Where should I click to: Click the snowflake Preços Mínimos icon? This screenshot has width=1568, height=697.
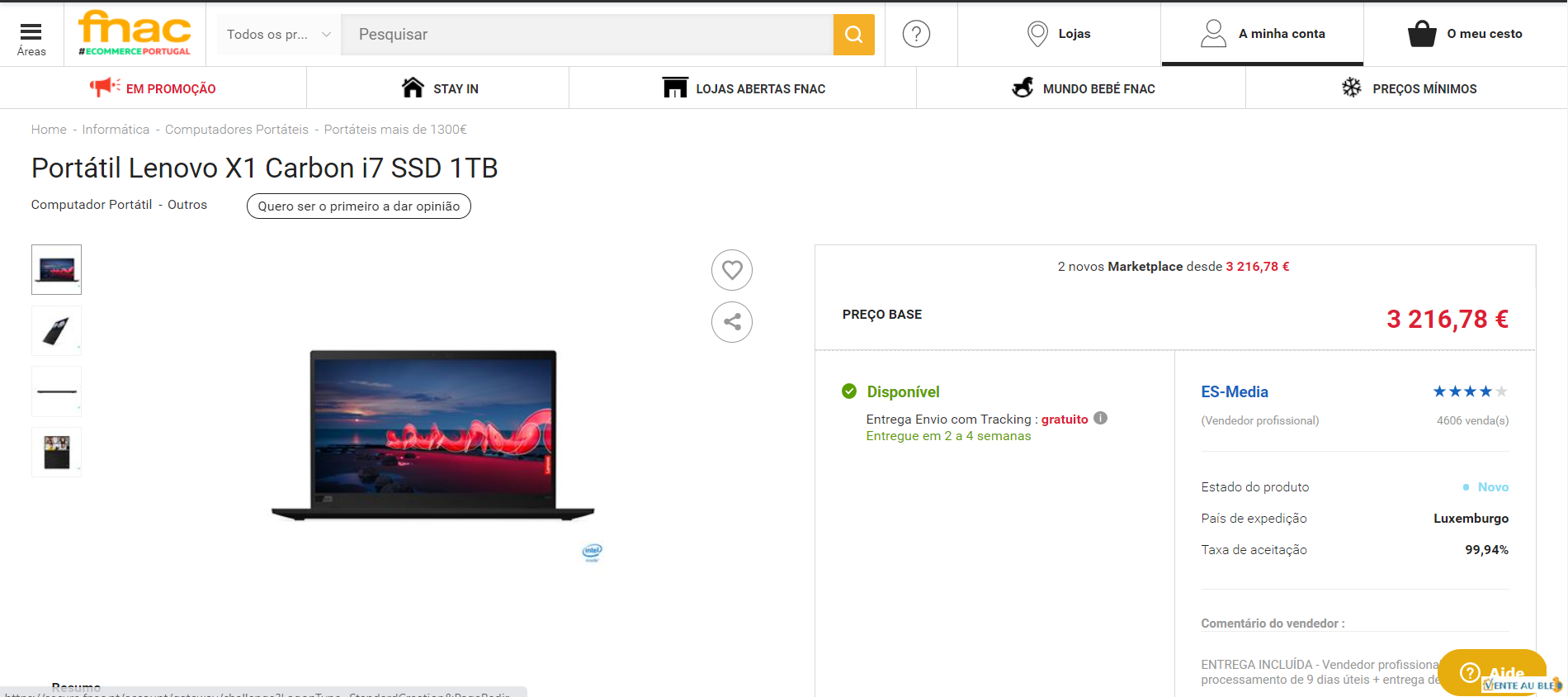pos(1352,87)
